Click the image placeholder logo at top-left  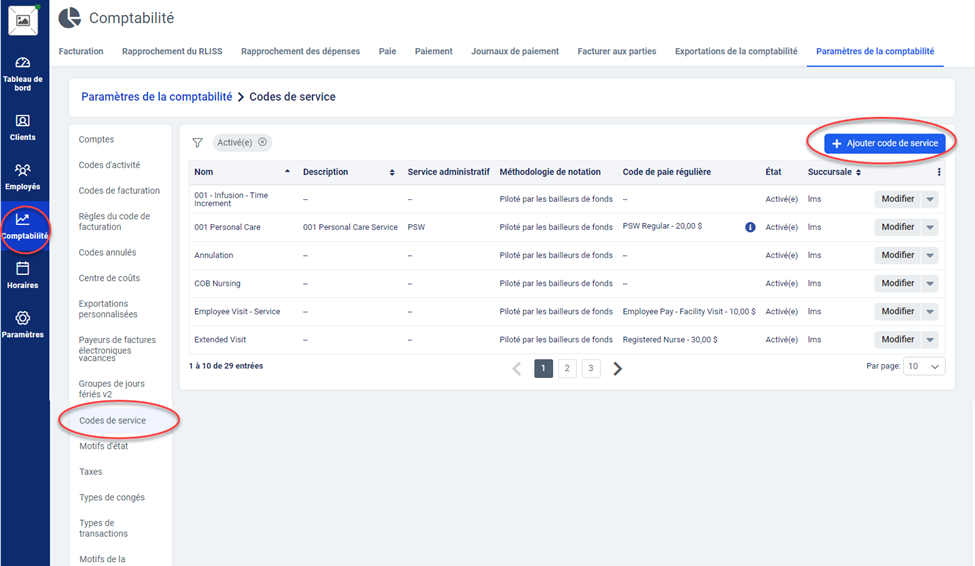[x=23, y=20]
